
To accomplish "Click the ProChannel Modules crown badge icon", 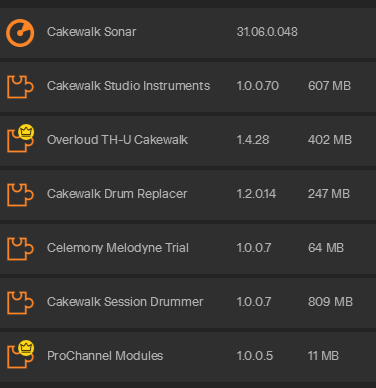I will coord(26,348).
